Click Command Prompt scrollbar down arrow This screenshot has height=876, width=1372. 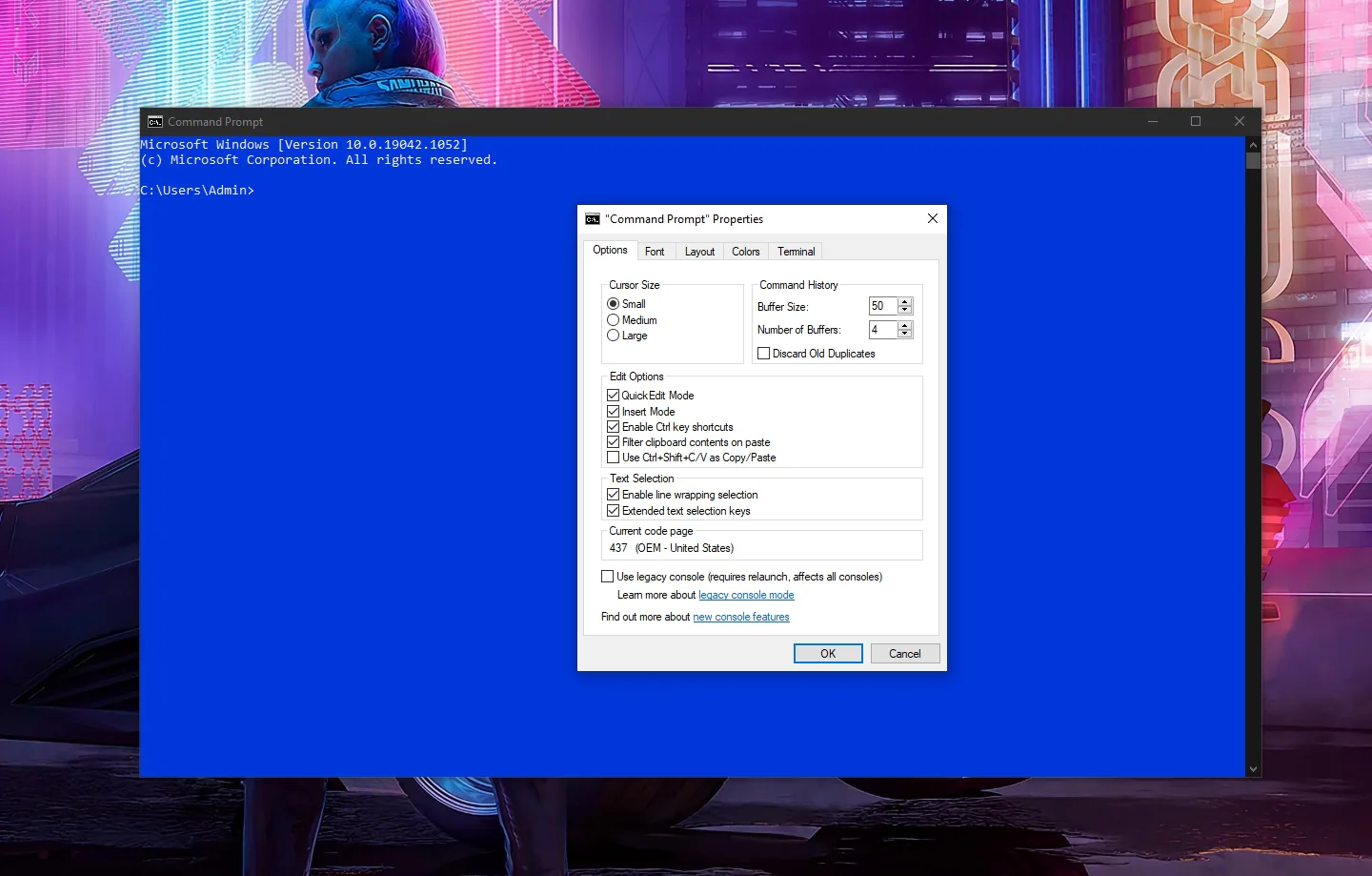[1253, 769]
